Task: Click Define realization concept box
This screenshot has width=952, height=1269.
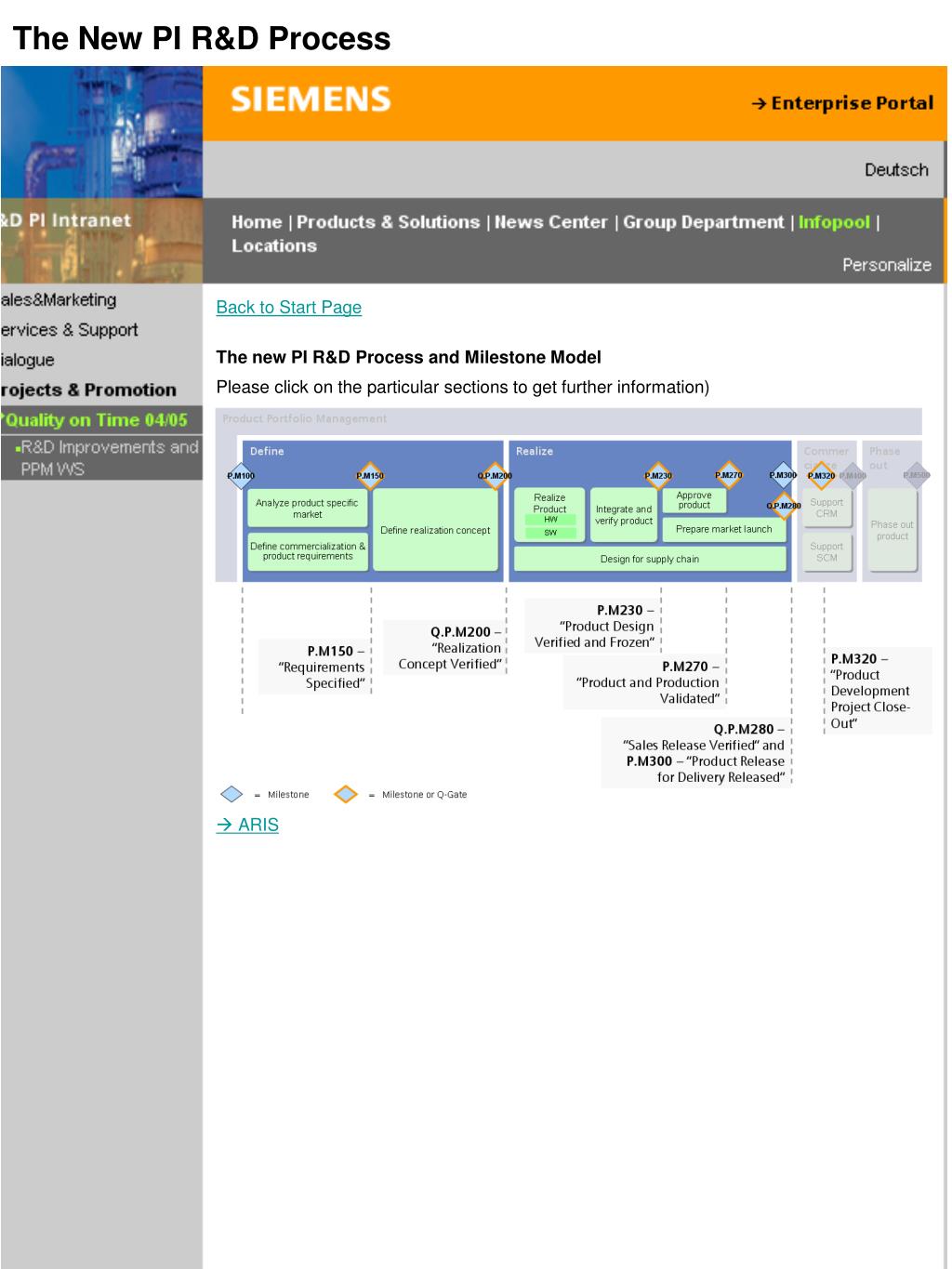Action: click(x=435, y=530)
